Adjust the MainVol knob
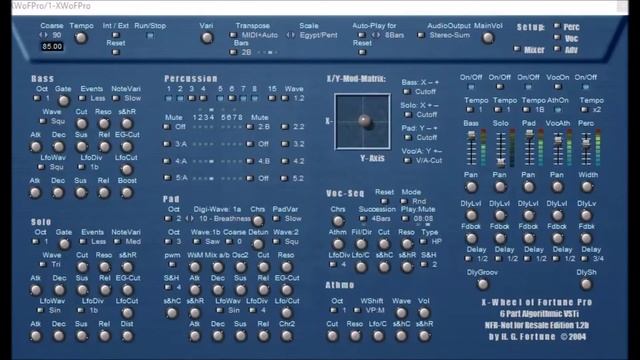 point(488,38)
